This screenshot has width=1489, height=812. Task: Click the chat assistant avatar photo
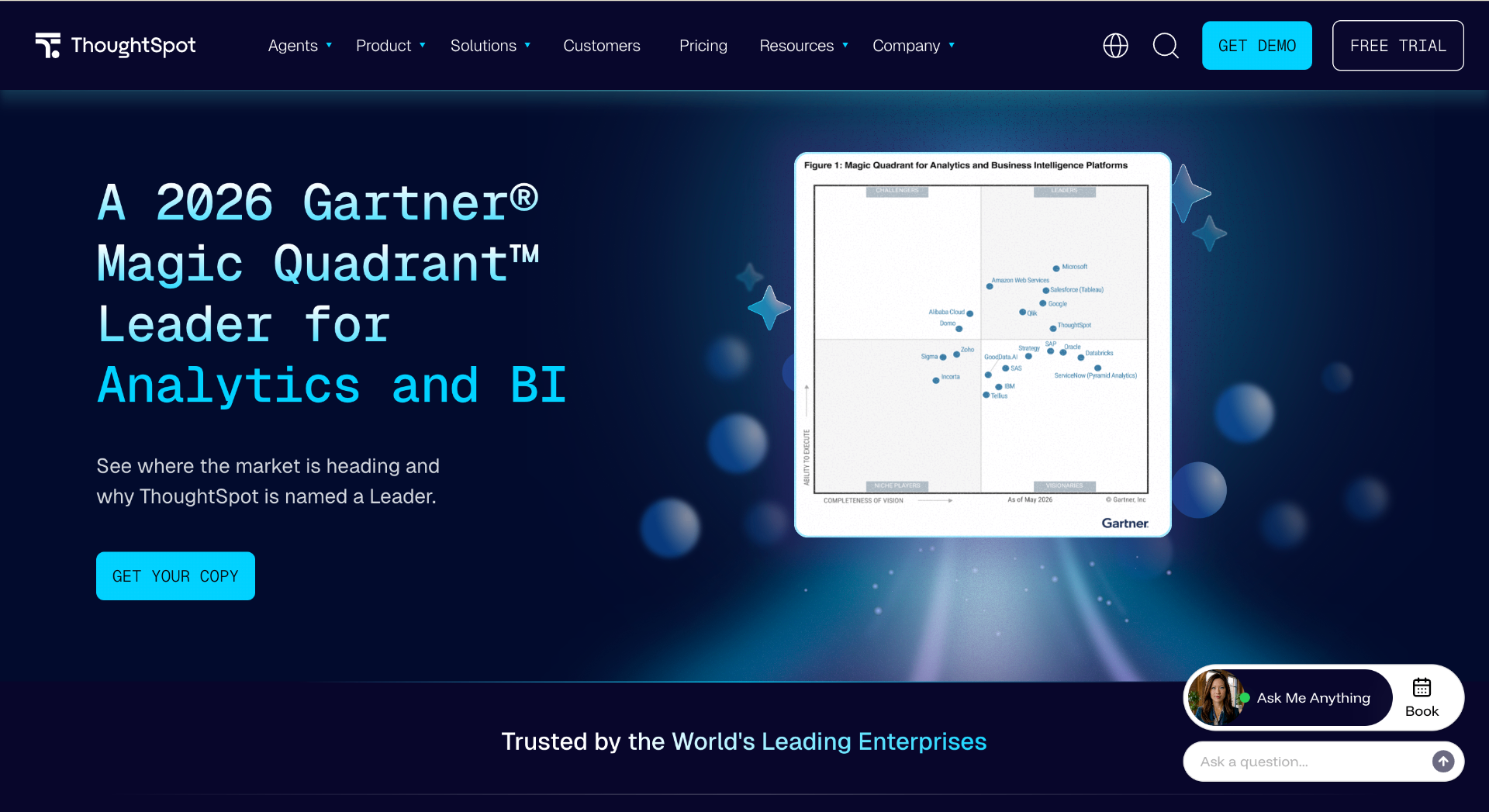(1216, 697)
